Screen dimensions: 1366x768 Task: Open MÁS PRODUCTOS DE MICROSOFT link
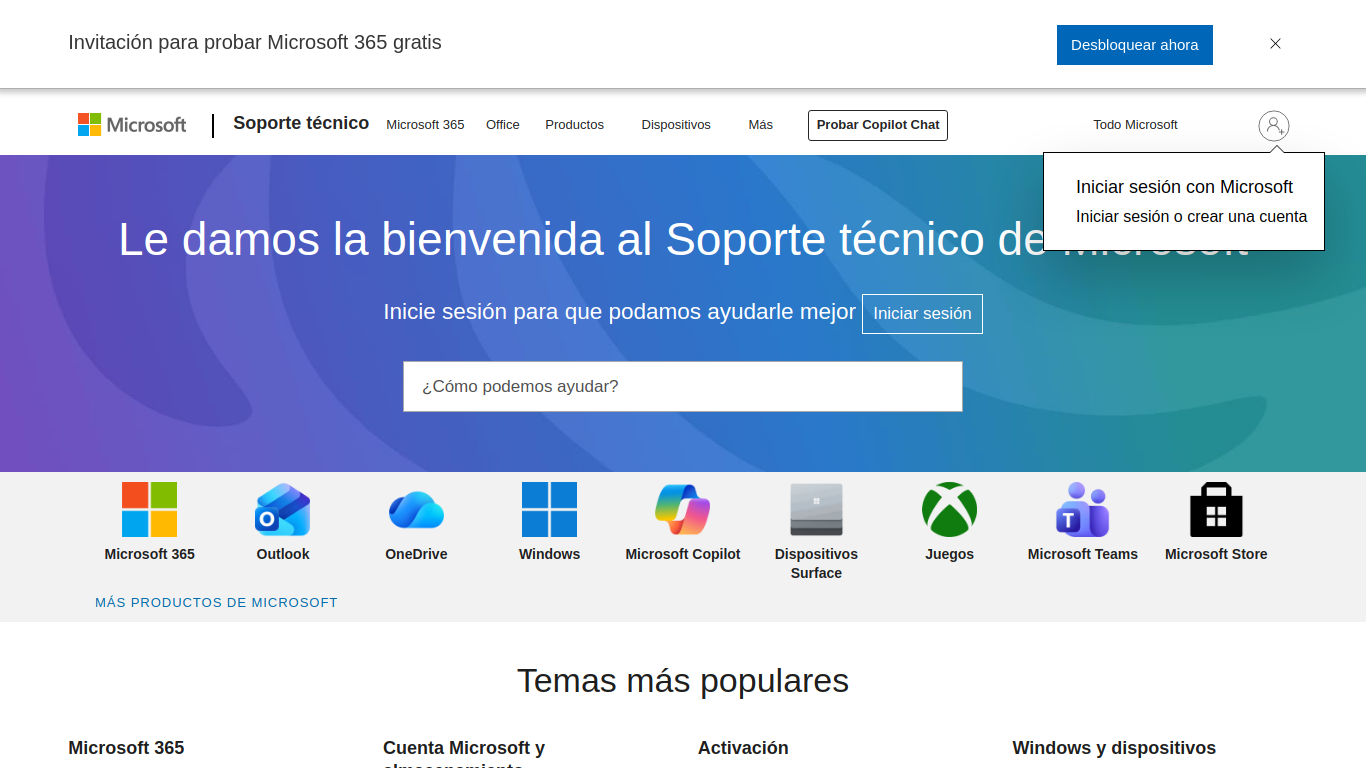pos(216,603)
